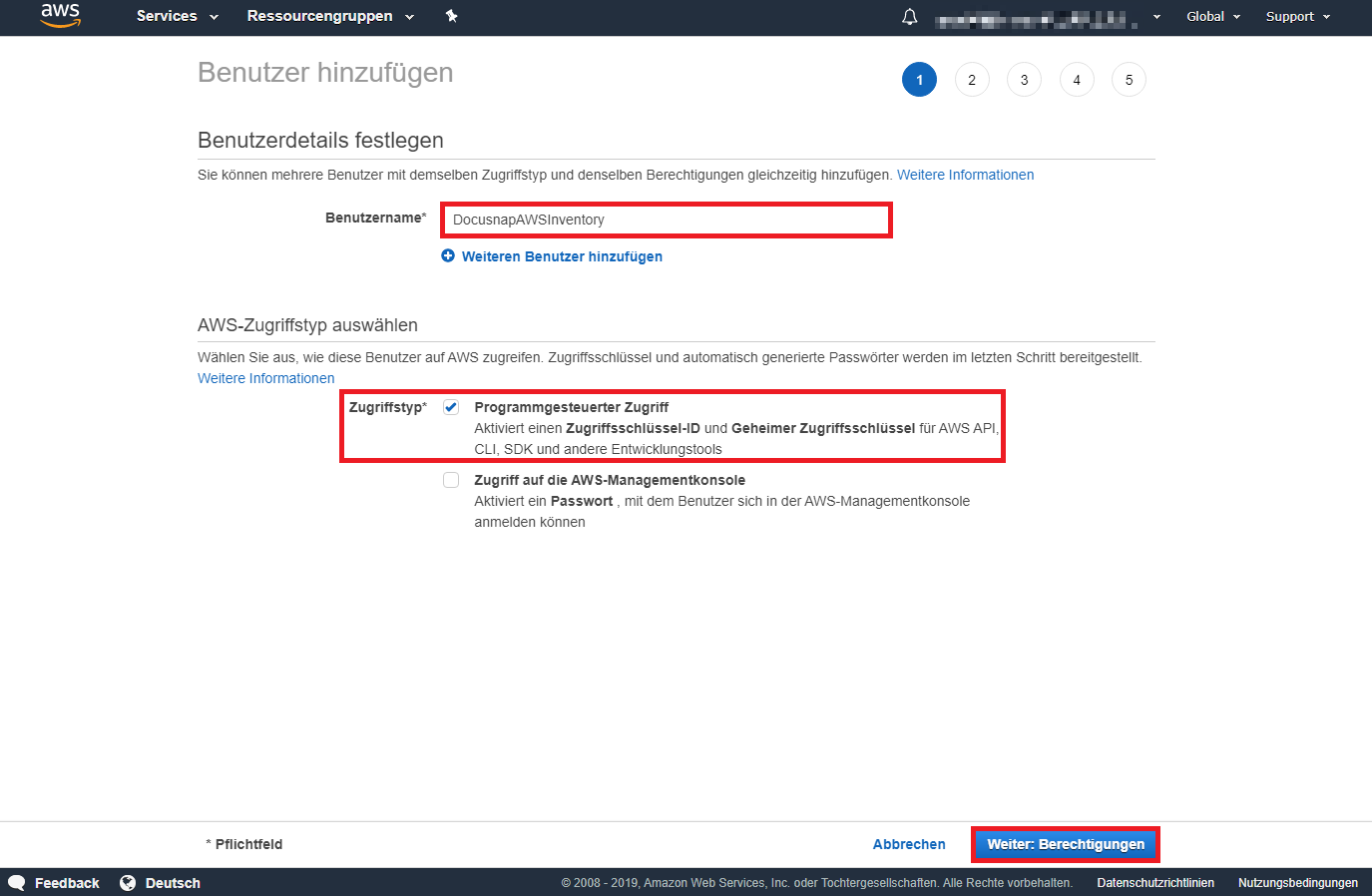
Task: Click the Benutzer hinzufügen page heading
Action: [x=325, y=73]
